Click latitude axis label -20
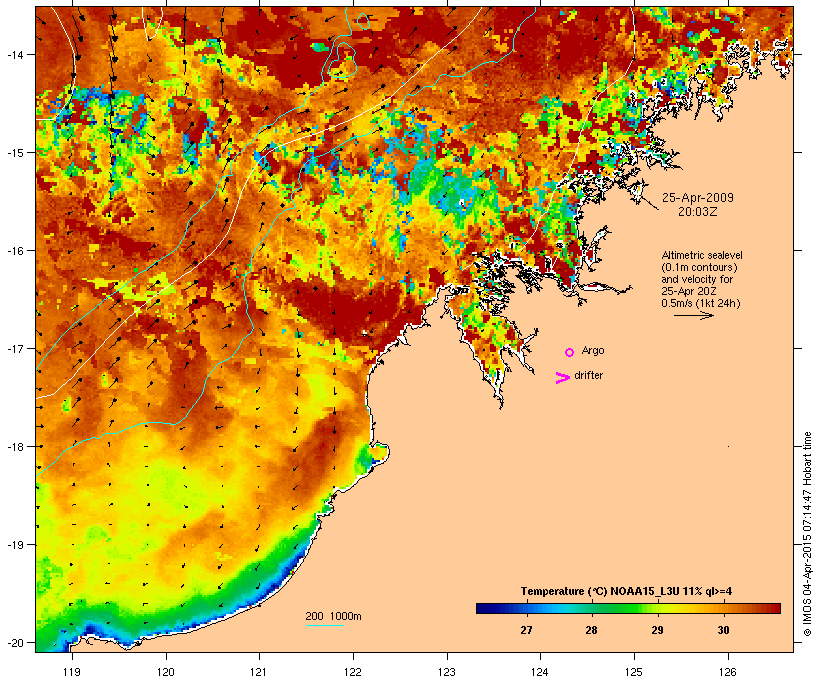 [x=15, y=643]
